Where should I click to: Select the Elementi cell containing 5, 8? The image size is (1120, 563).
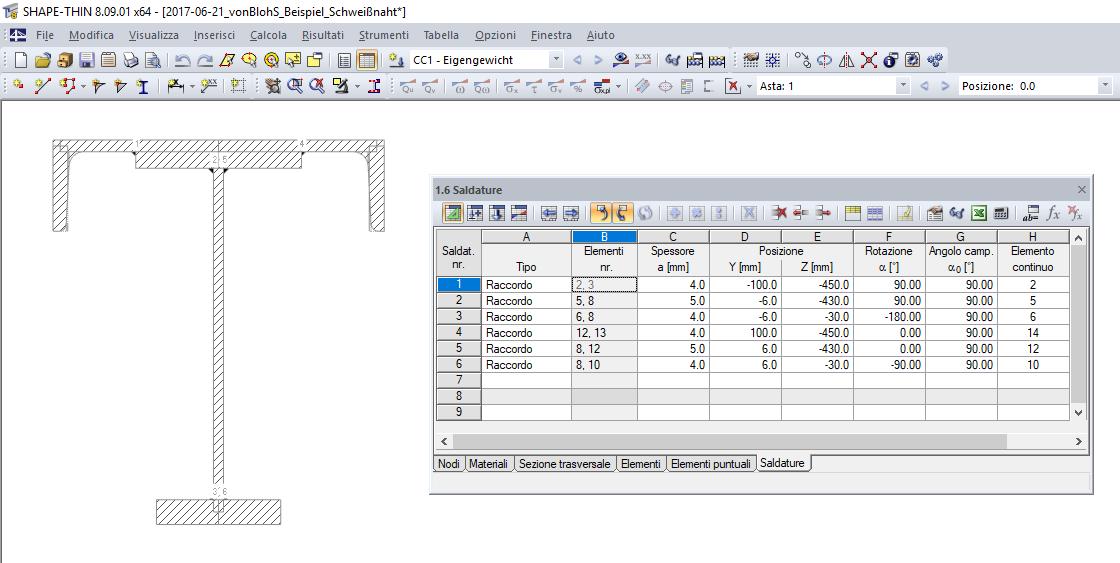(604, 301)
